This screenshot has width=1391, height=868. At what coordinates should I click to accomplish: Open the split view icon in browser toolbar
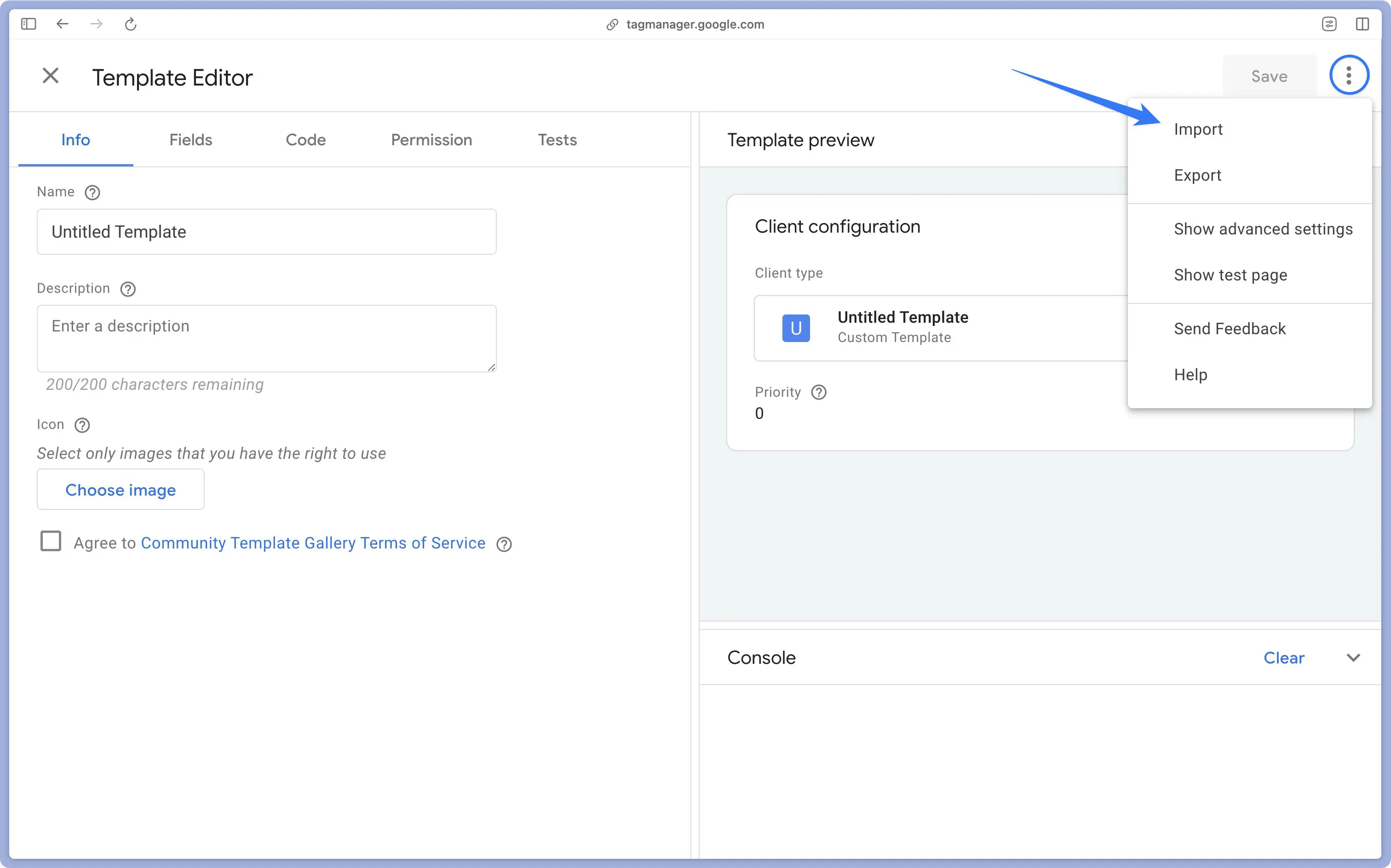1362,24
